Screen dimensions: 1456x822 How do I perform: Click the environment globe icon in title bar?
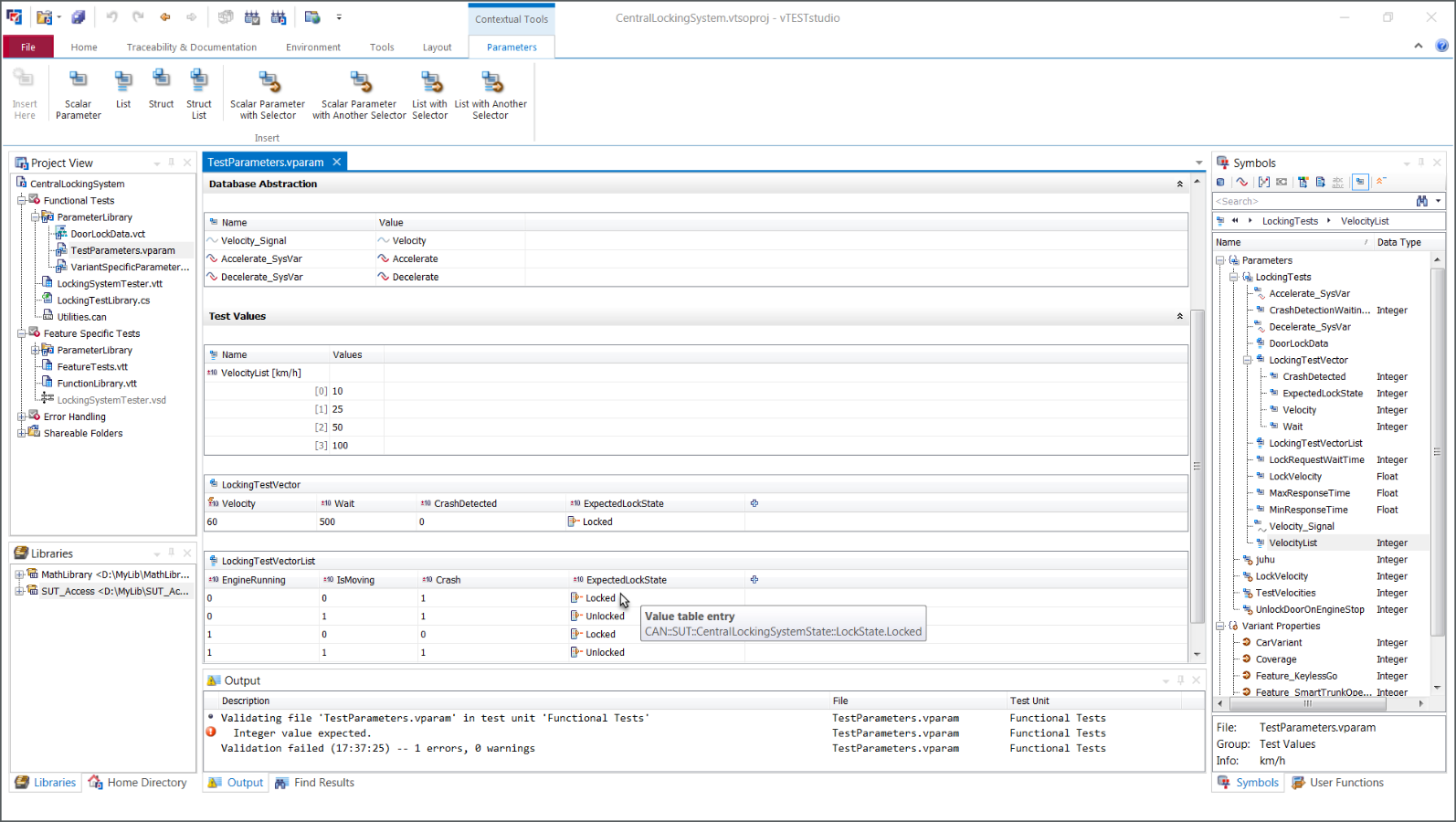coord(312,17)
